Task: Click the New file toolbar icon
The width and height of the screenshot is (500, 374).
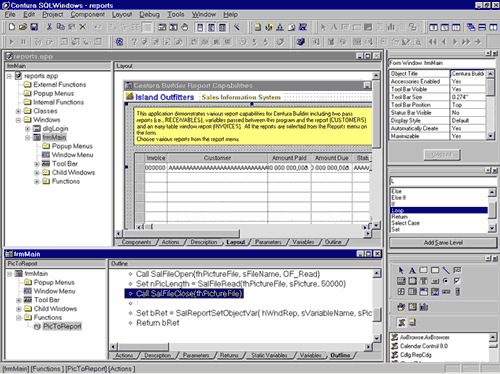Action: [12, 27]
